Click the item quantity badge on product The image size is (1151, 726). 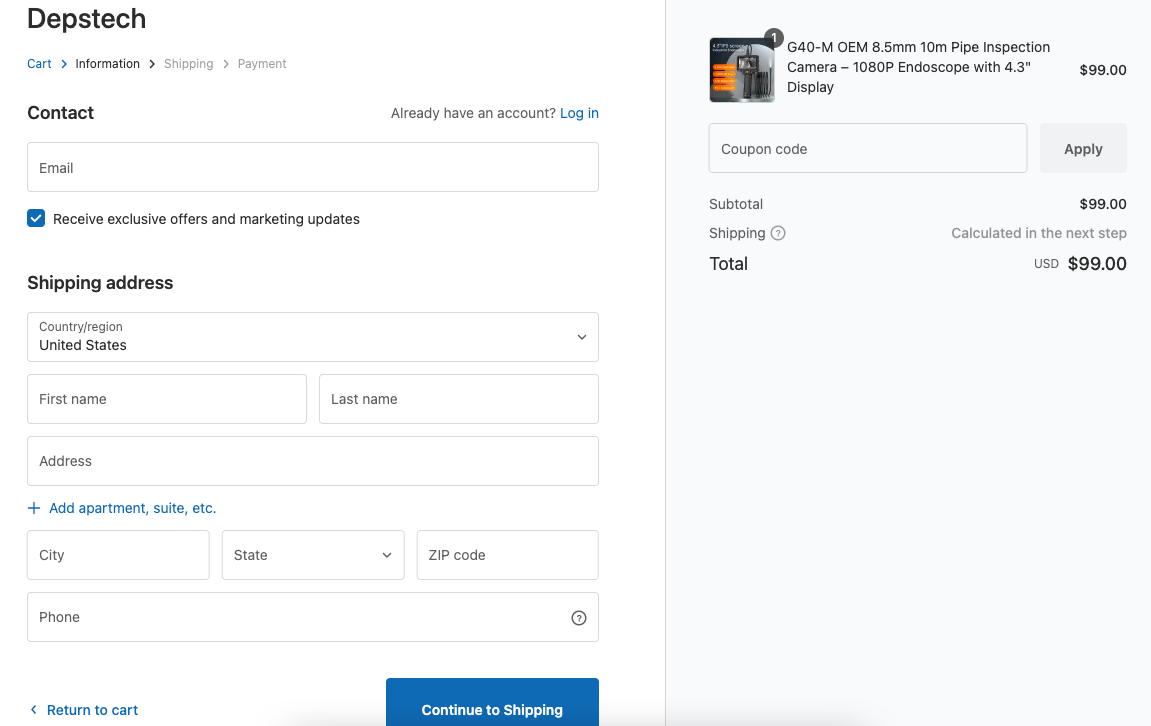[773, 38]
